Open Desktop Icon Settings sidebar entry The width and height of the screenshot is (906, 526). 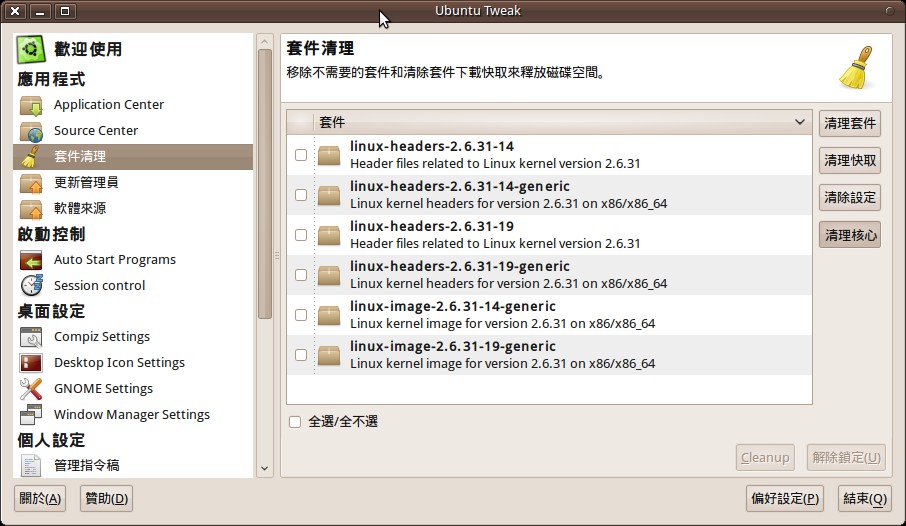[133, 362]
